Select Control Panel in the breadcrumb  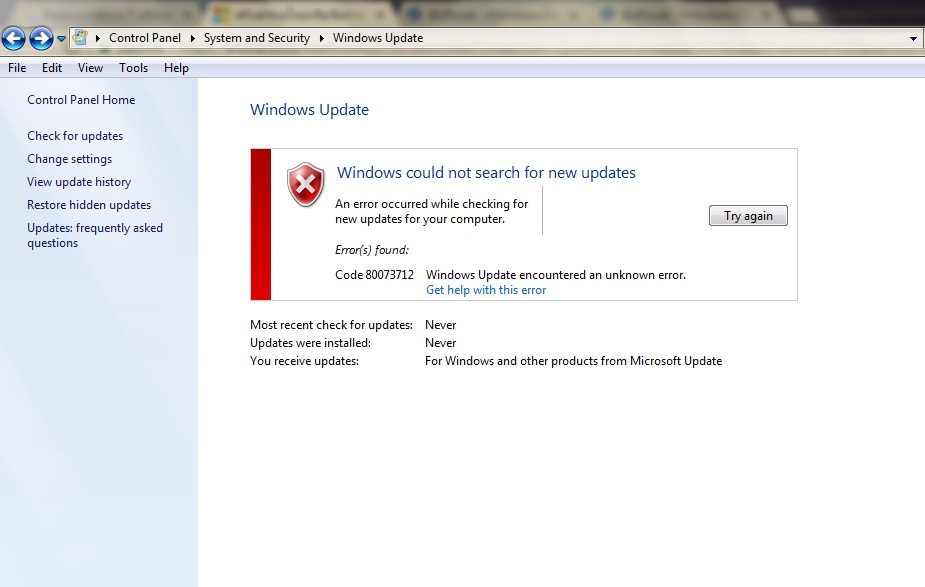click(x=145, y=38)
